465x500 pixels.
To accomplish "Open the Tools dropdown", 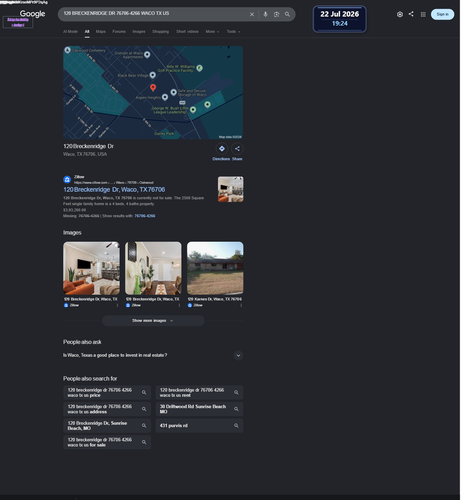I will (233, 32).
